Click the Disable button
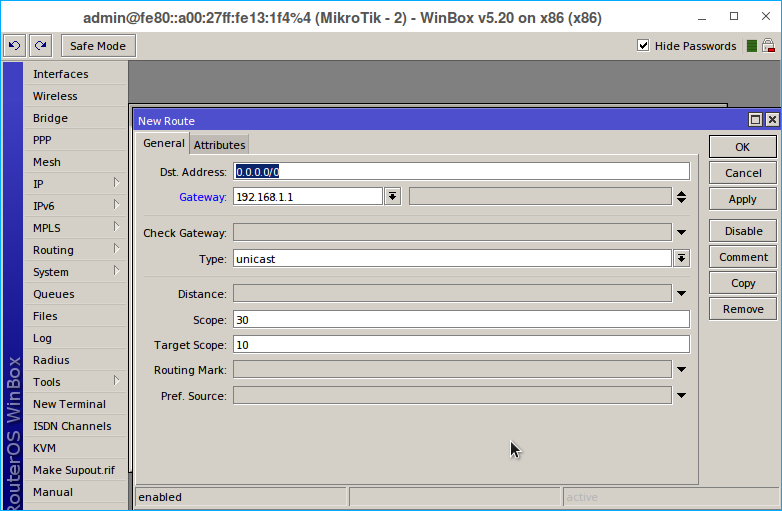 coord(743,231)
